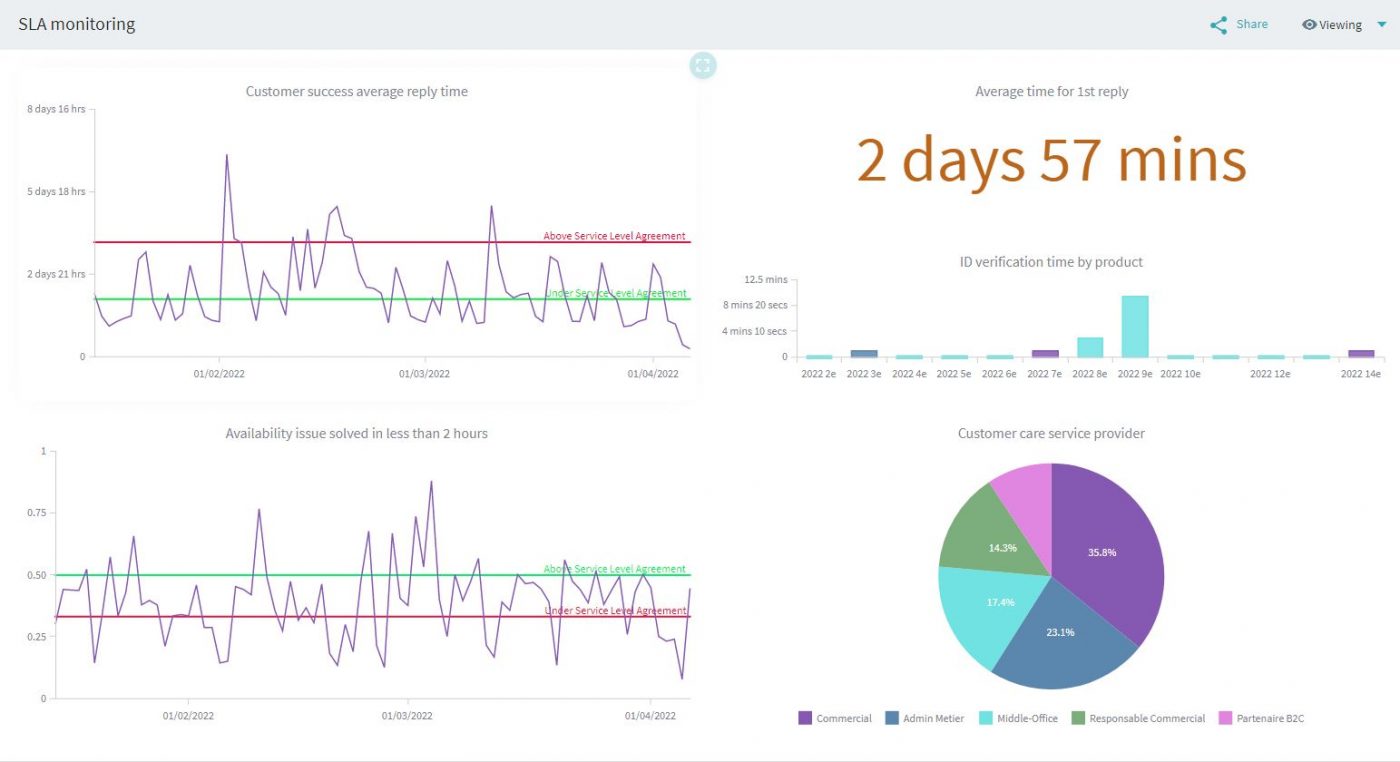Click the Share link text

1252,24
